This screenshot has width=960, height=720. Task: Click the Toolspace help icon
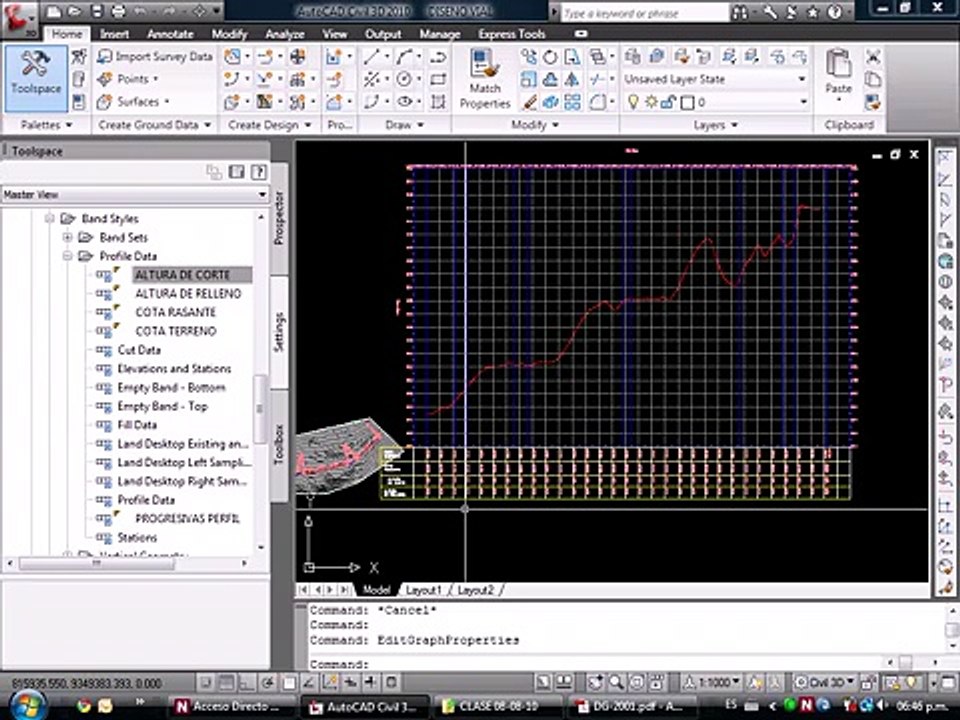[259, 172]
